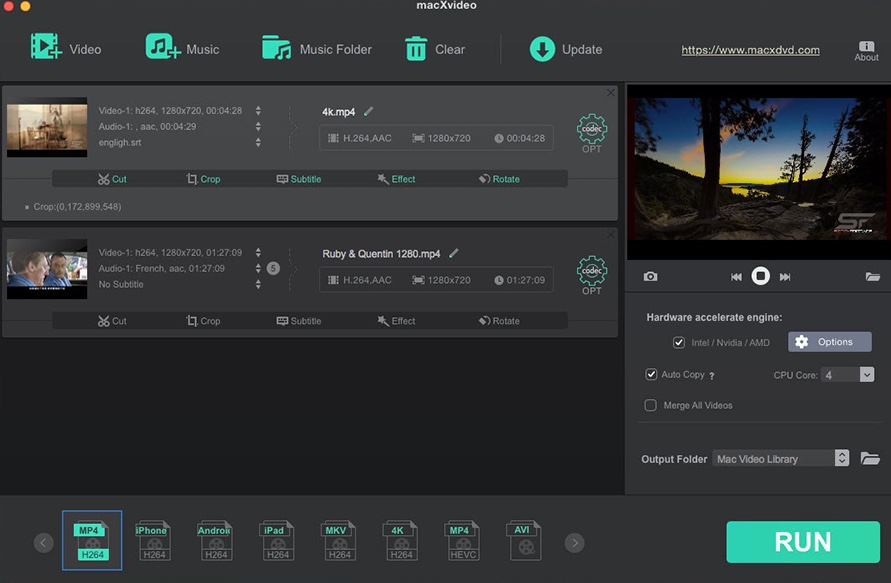
Task: Clear the list with trash icon
Action: click(x=416, y=48)
